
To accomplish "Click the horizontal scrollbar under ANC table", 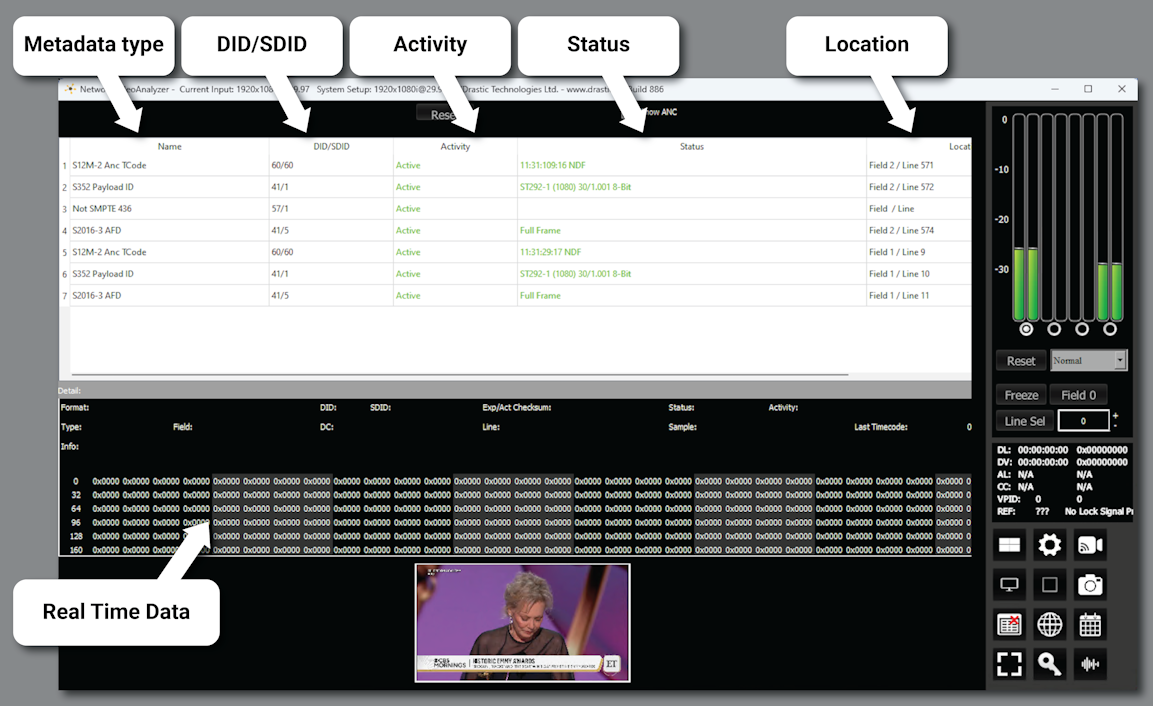I will point(460,375).
